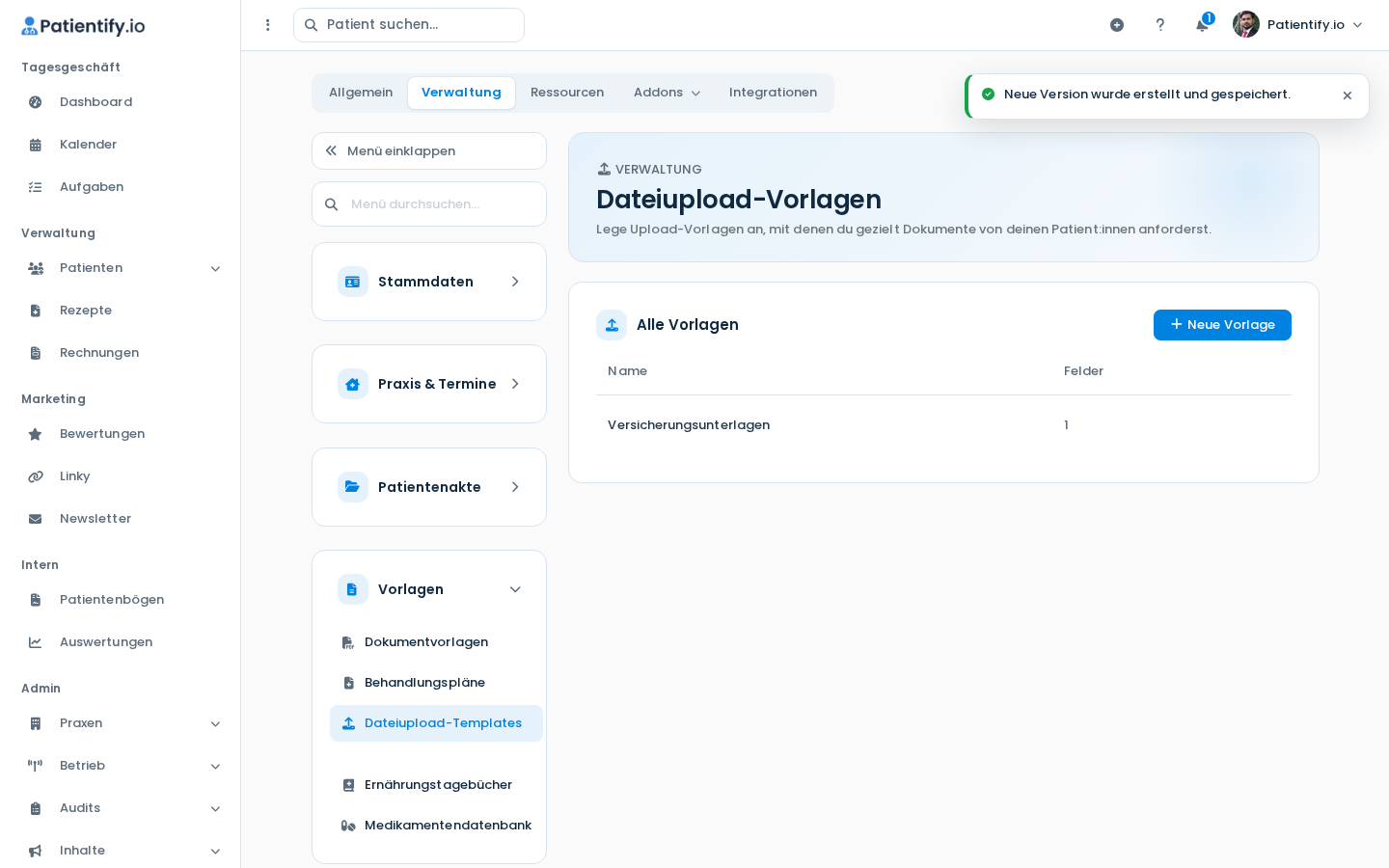Focus the 'Patient suchen...' search field

(409, 25)
